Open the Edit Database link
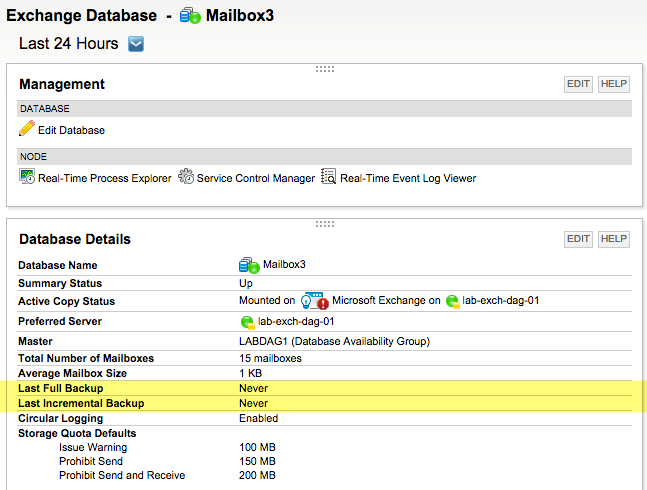Image resolution: width=647 pixels, height=490 pixels. pos(71,130)
